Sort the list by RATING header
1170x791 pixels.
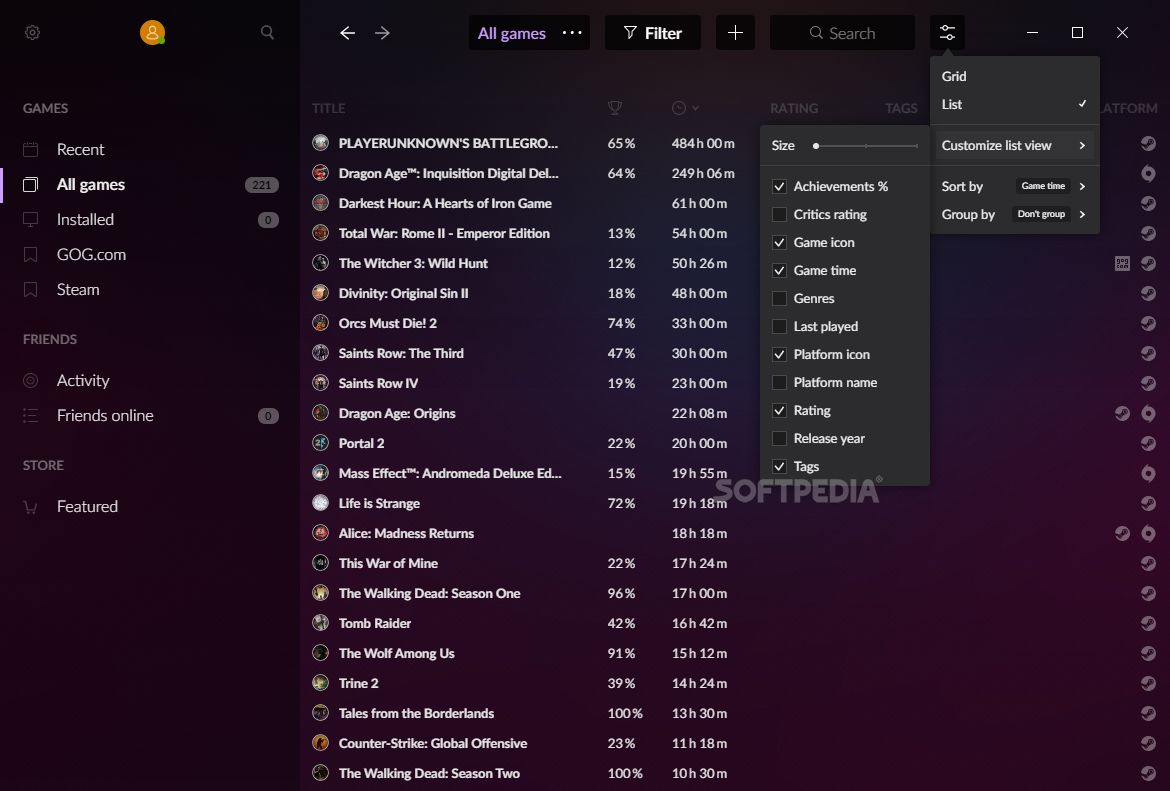(794, 108)
